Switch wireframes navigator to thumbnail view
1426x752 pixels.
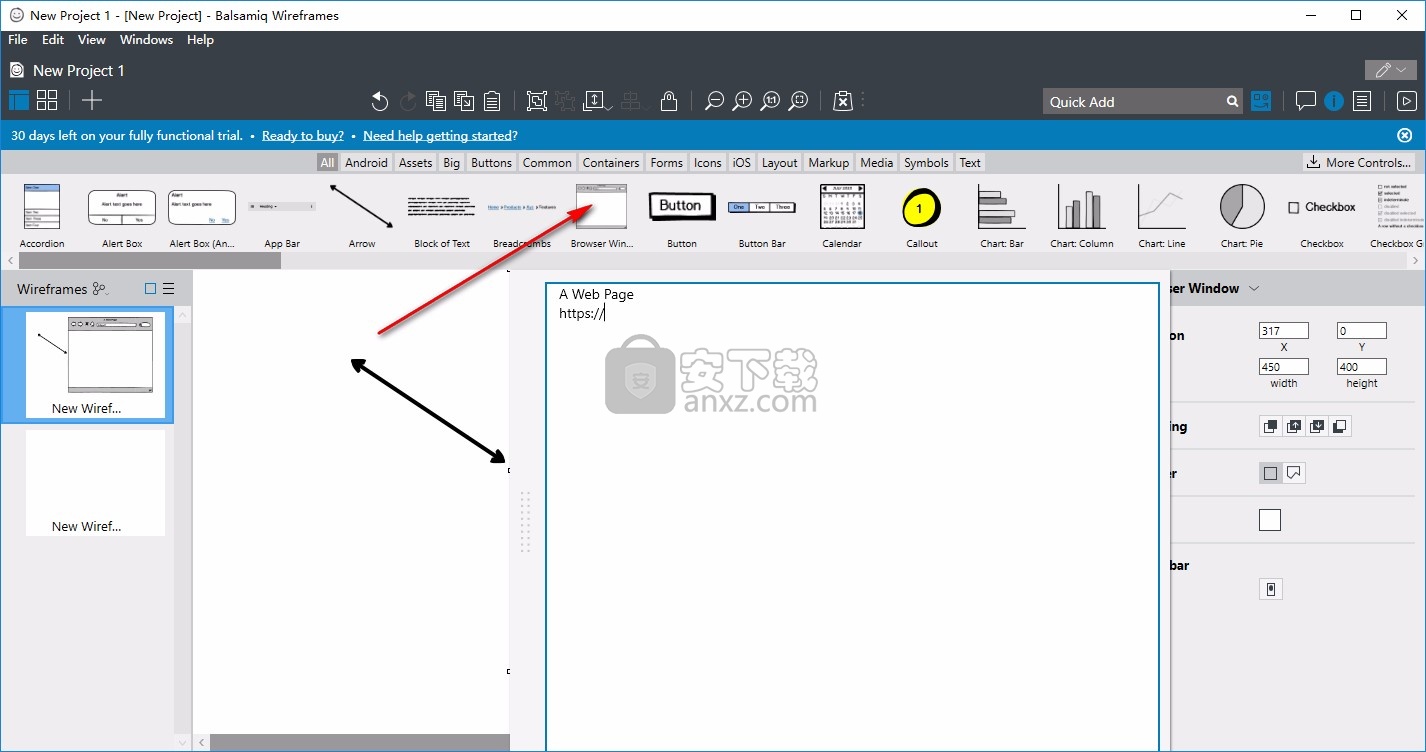(x=151, y=289)
